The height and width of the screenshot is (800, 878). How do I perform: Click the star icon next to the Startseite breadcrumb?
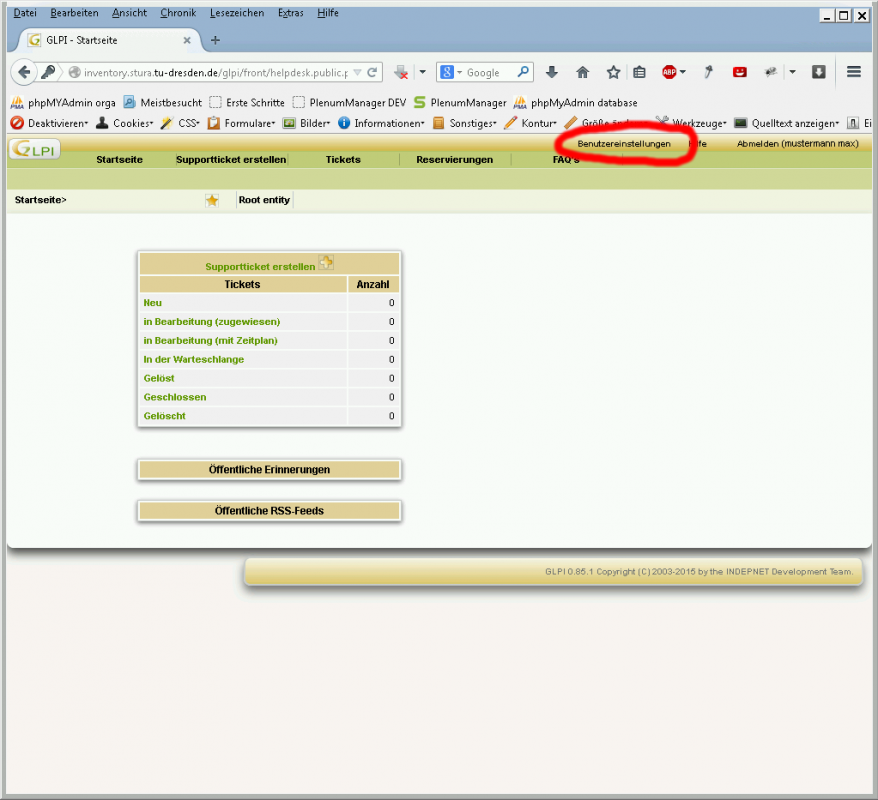pos(211,199)
